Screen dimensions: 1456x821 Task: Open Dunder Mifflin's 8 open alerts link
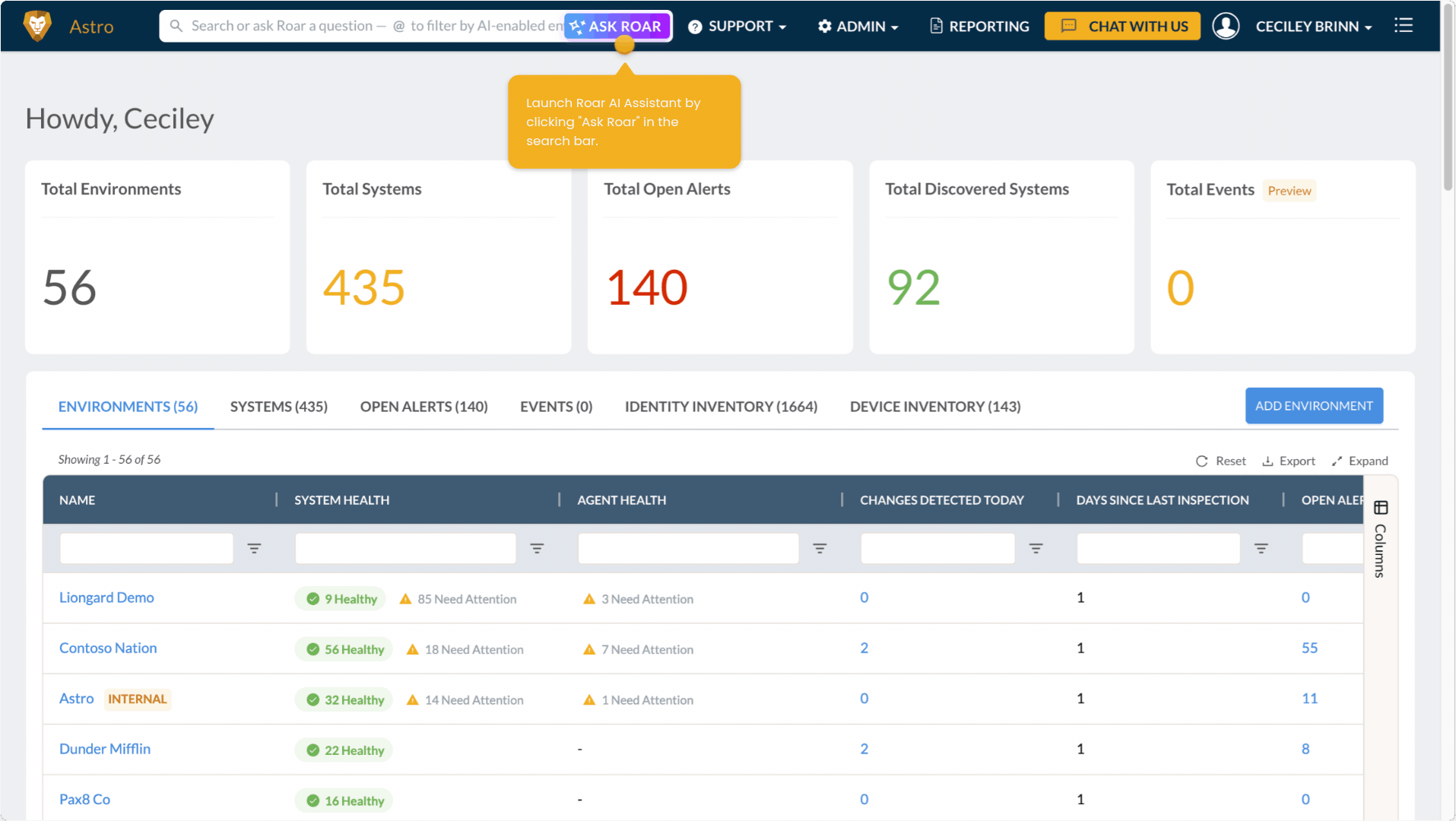pos(1305,749)
